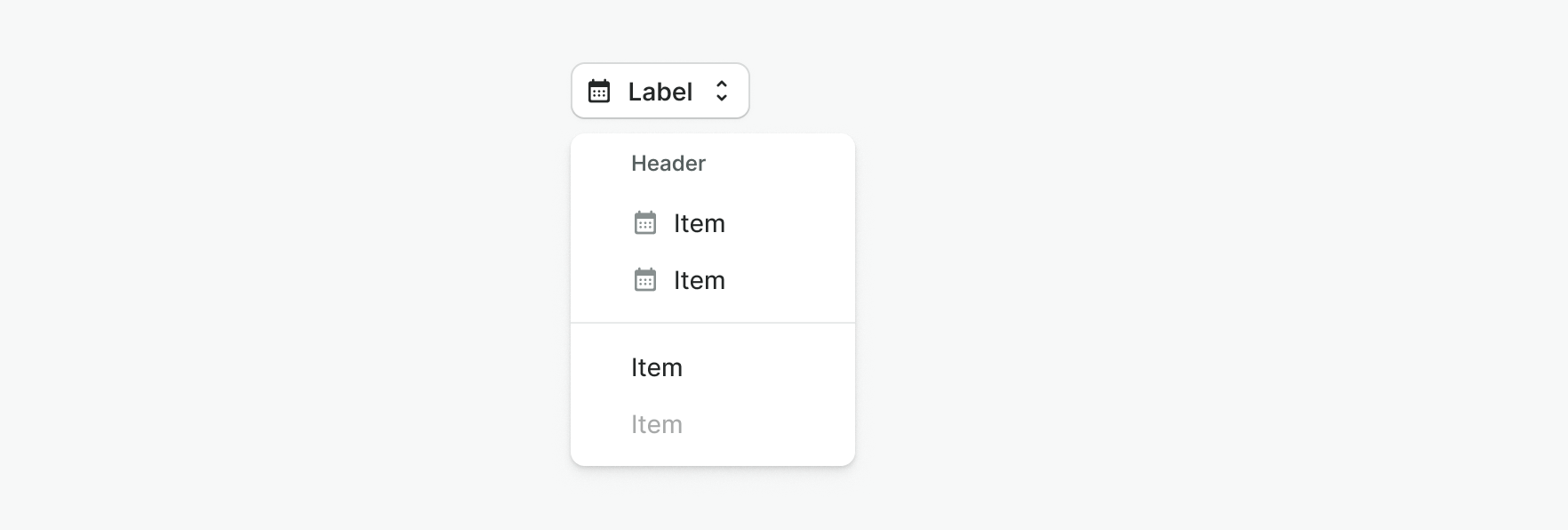Viewport: 1568px width, 530px height.
Task: Click the calendar icon of the second menu Item
Action: 645,280
